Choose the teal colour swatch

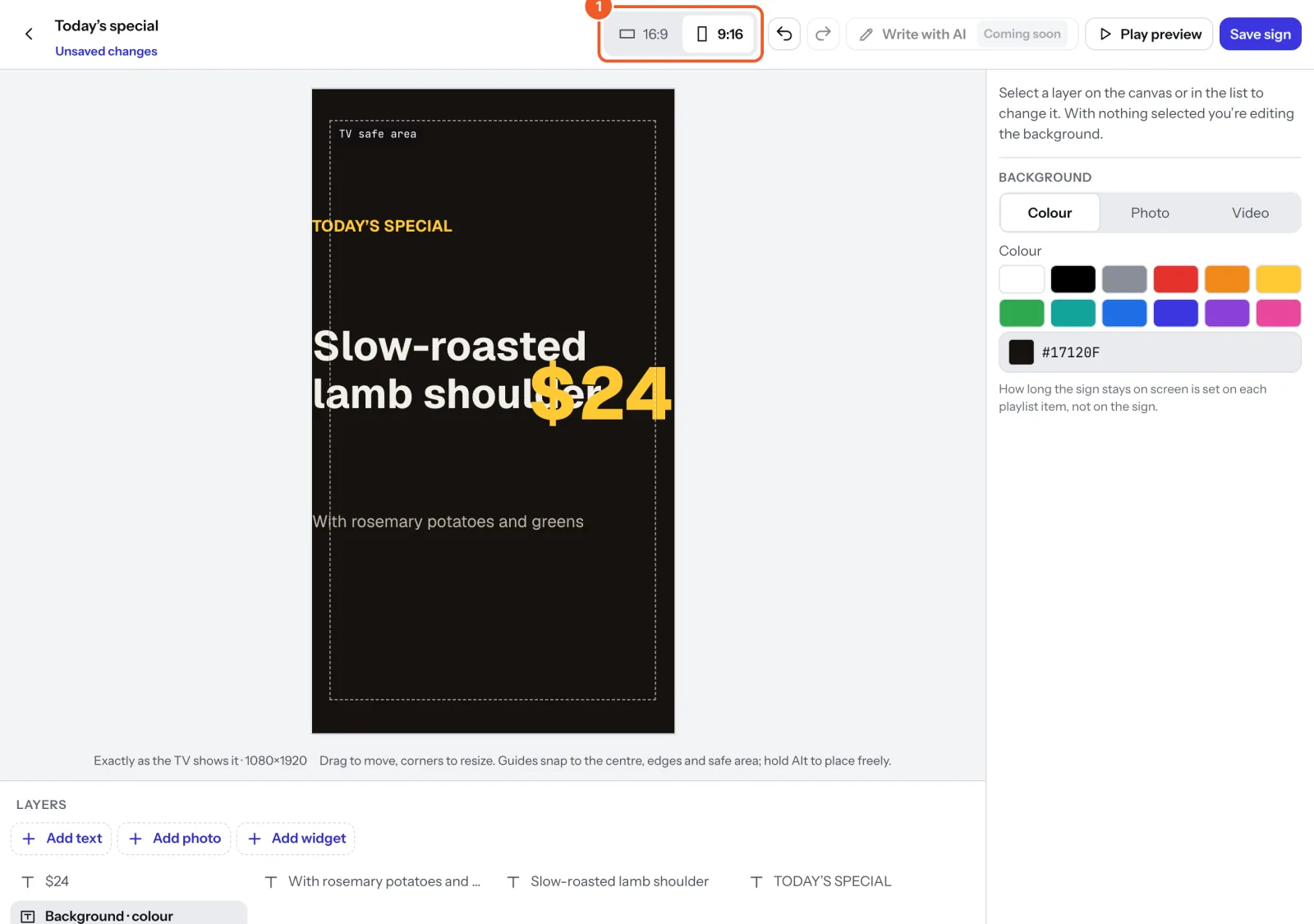click(1073, 313)
